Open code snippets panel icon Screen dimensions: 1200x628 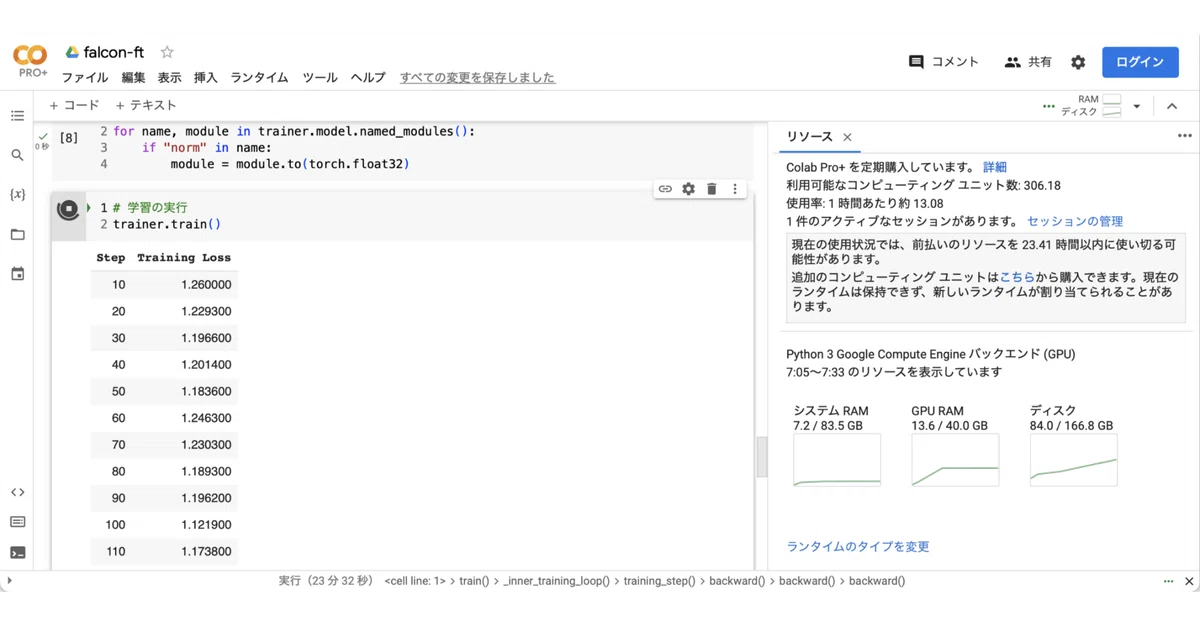point(17,492)
